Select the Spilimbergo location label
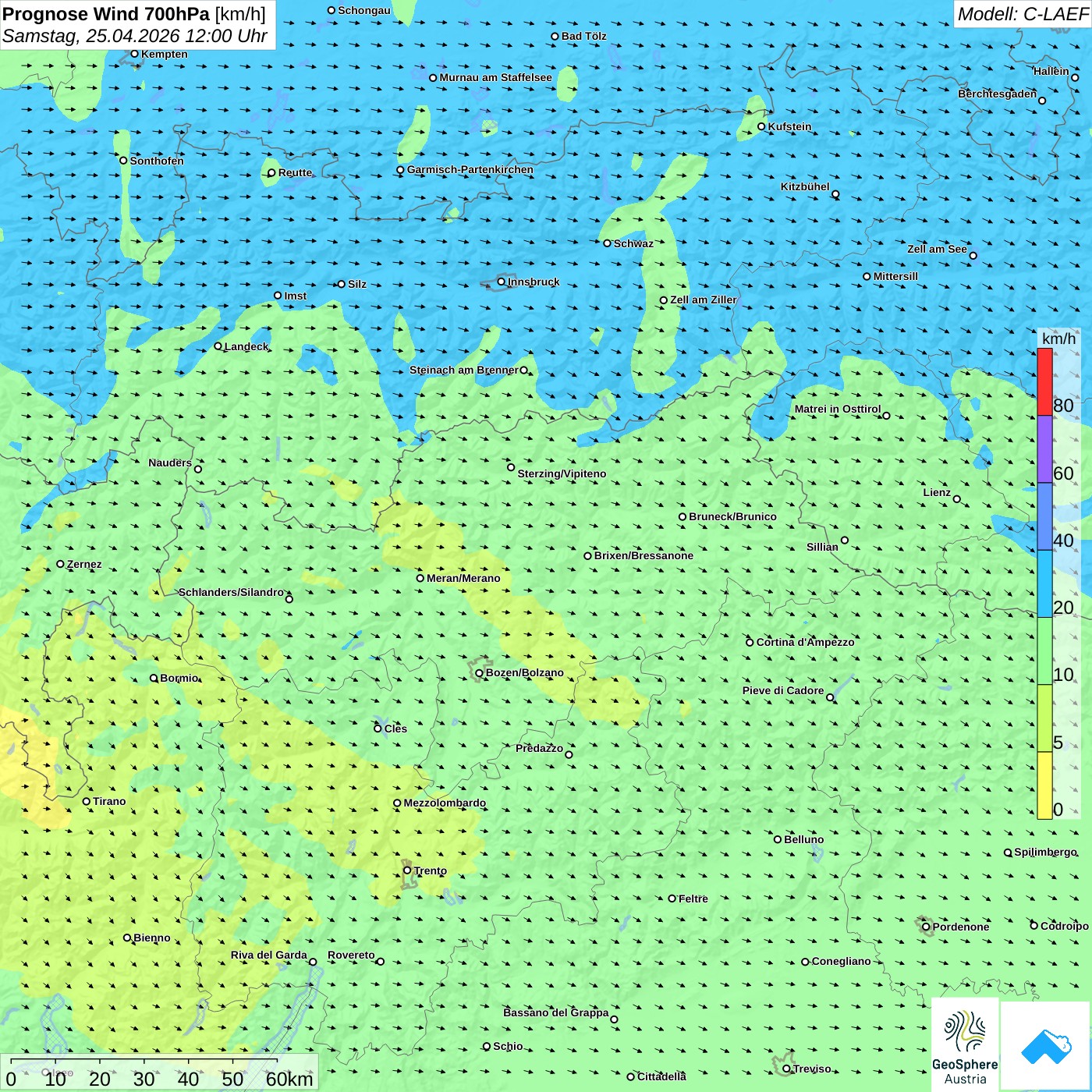This screenshot has height=1092, width=1092. point(1045,852)
